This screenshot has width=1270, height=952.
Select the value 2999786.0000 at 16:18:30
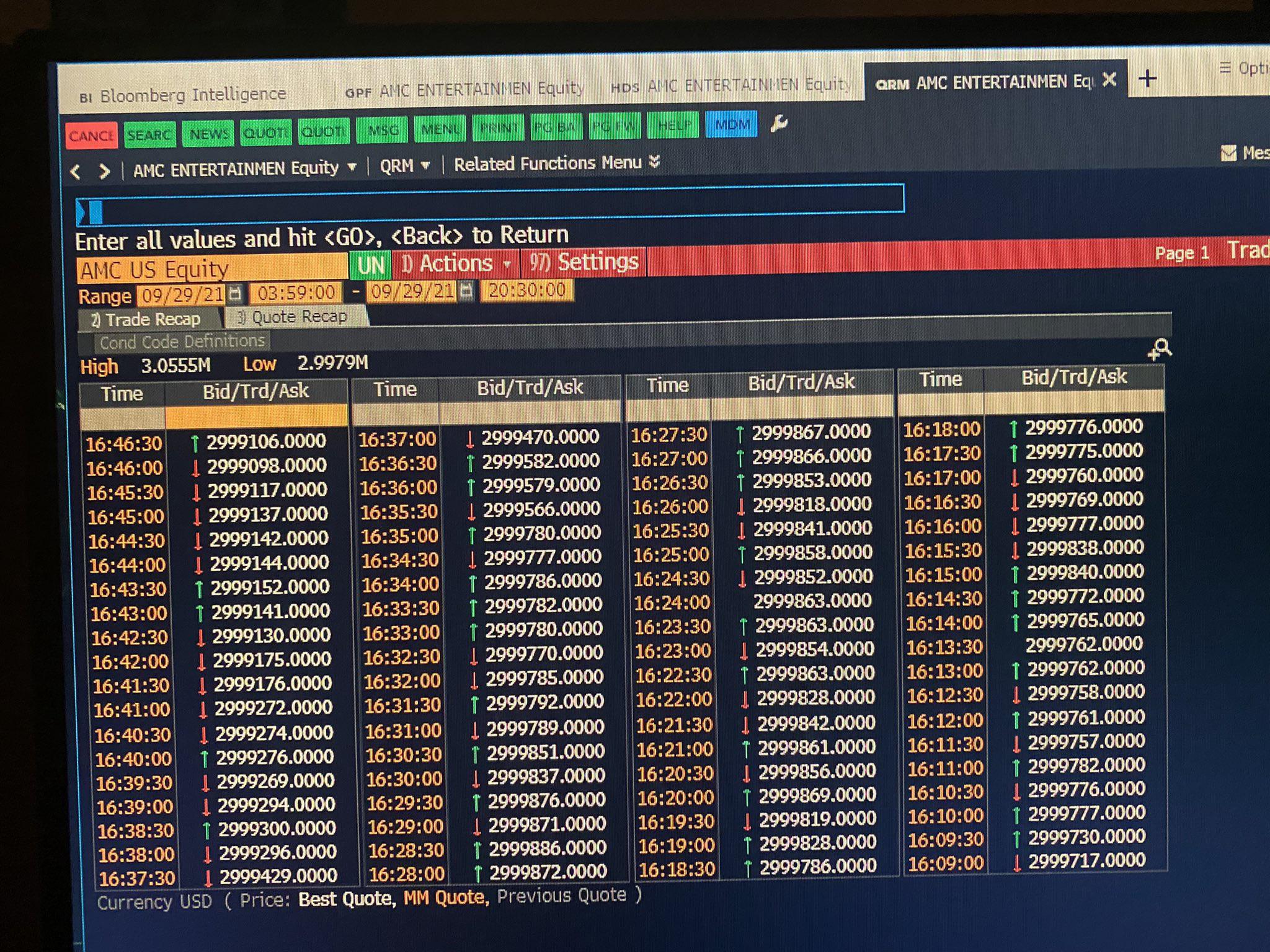818,866
